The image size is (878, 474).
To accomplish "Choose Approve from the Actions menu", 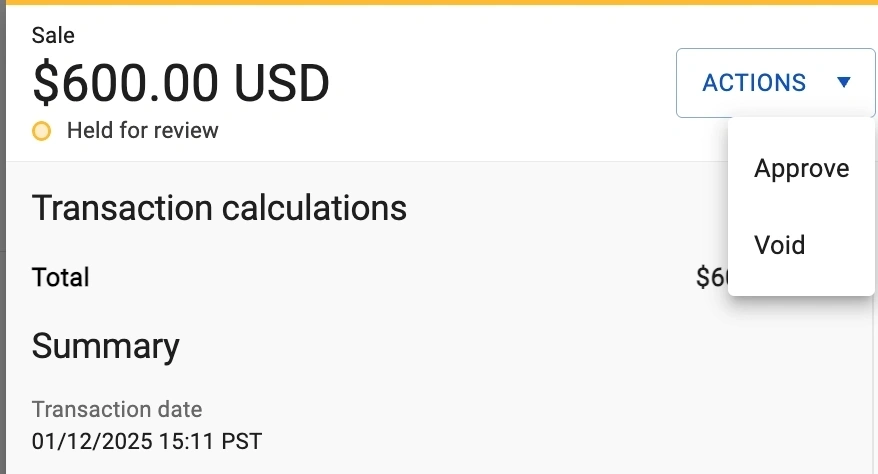I will point(801,169).
